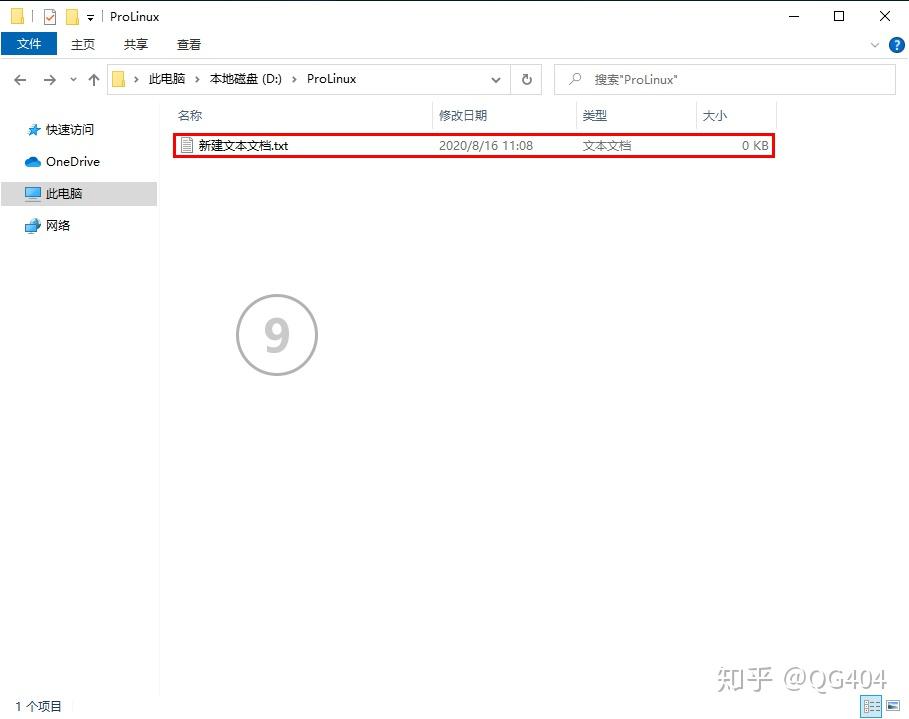The width and height of the screenshot is (909, 719).
Task: Switch to the 查看 ribbon tab
Action: point(188,44)
